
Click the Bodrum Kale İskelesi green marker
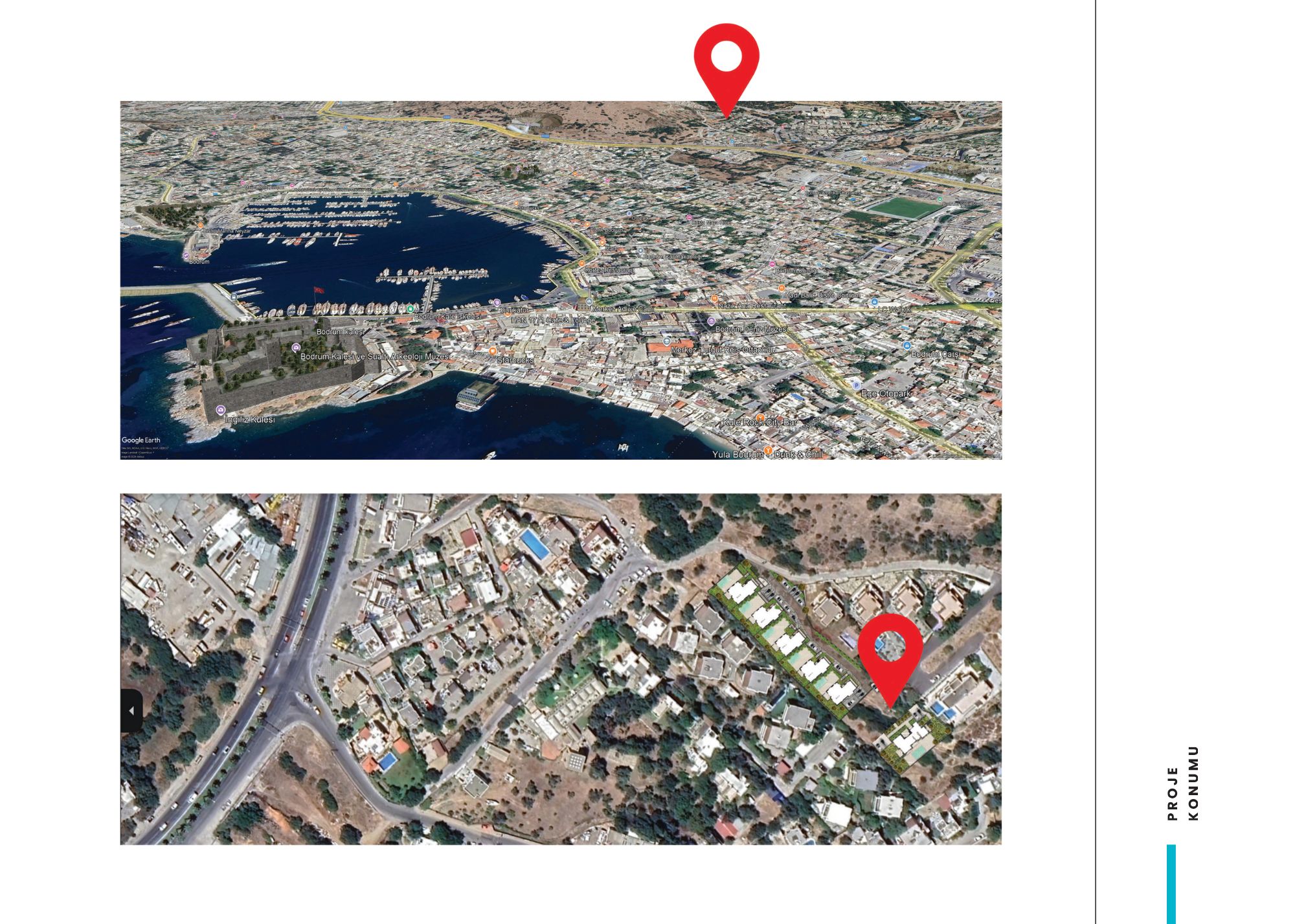point(410,310)
